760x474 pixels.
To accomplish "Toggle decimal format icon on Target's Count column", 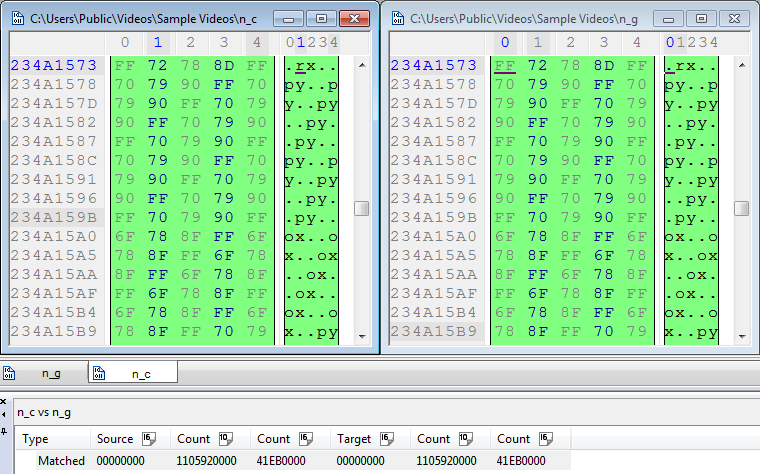I will 466,439.
